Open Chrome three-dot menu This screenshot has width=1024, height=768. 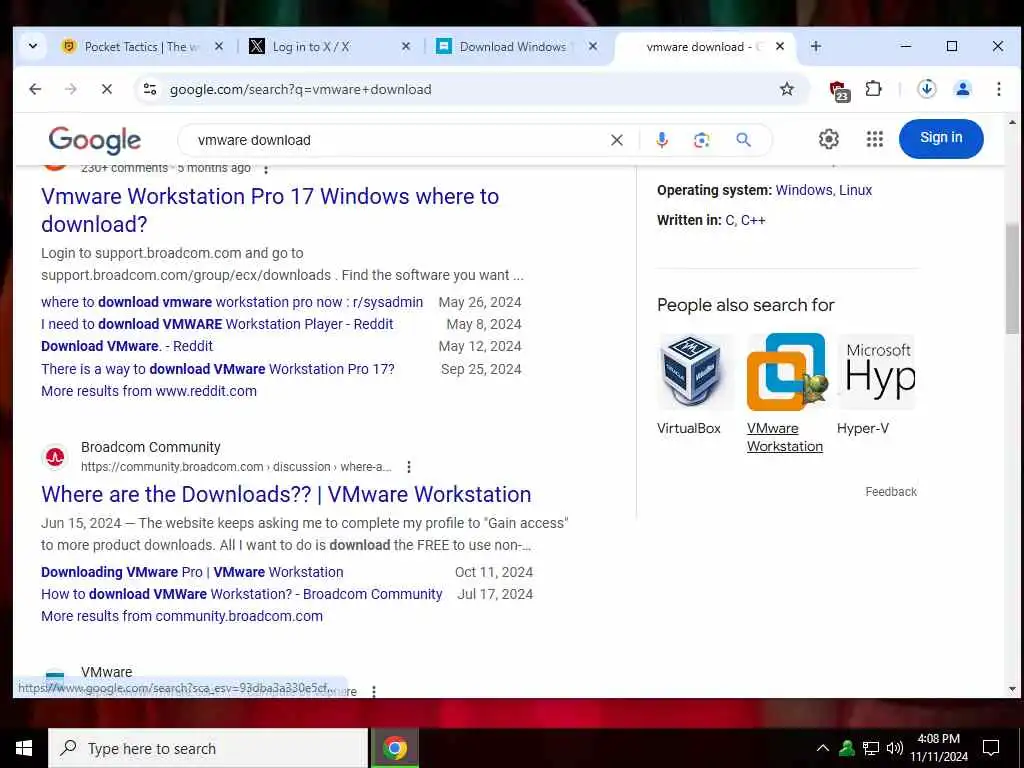999,89
